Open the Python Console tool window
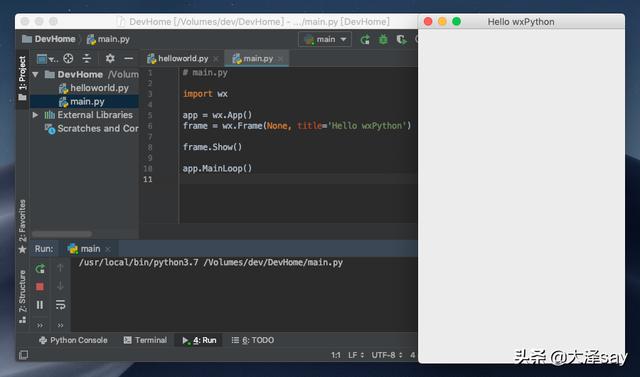 73,340
